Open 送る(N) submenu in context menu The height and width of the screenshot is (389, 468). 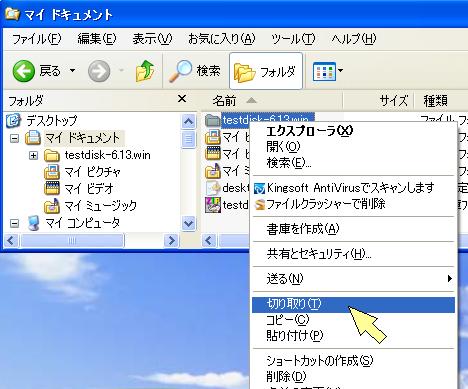[x=353, y=279]
